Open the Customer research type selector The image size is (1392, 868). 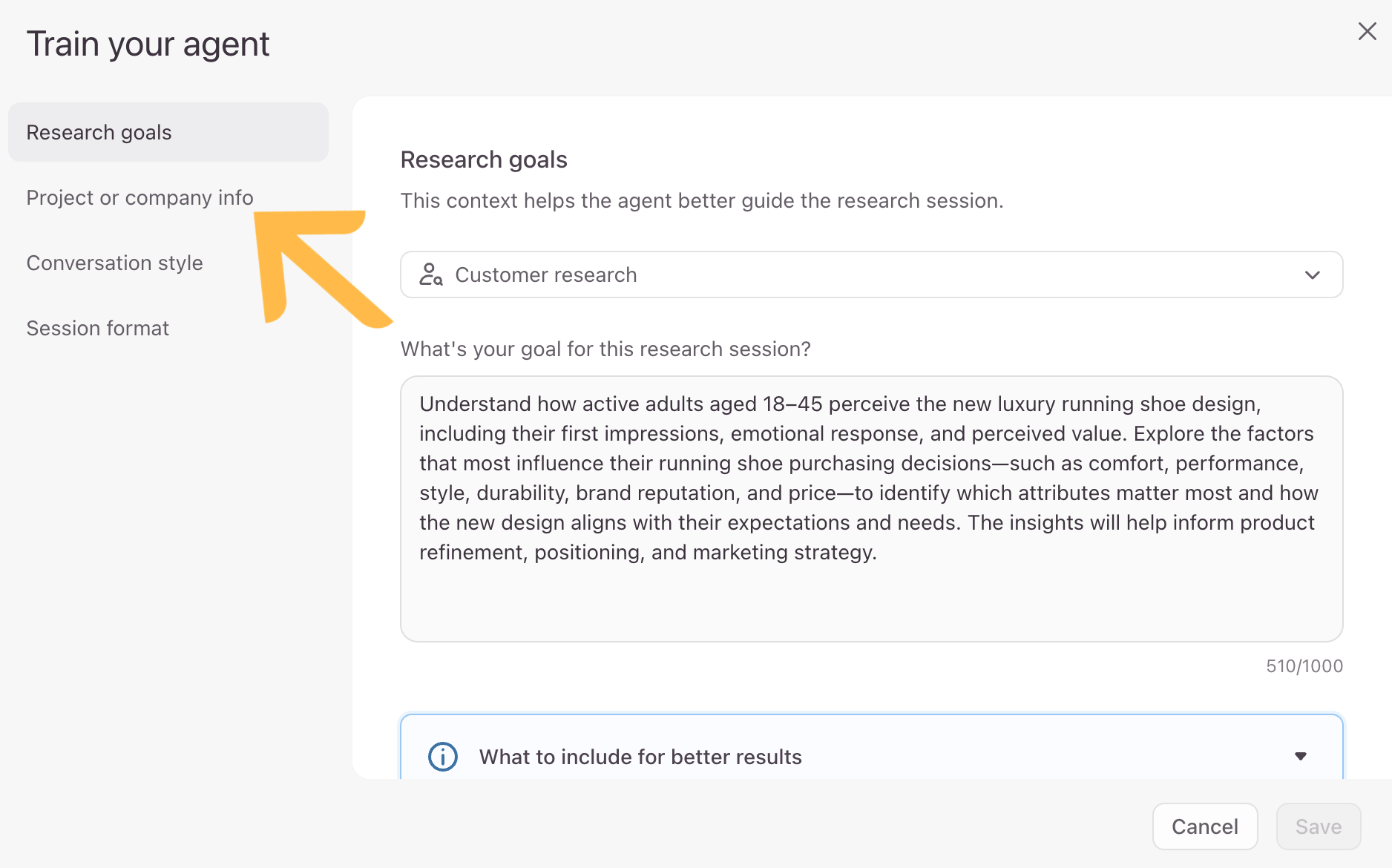tap(872, 274)
